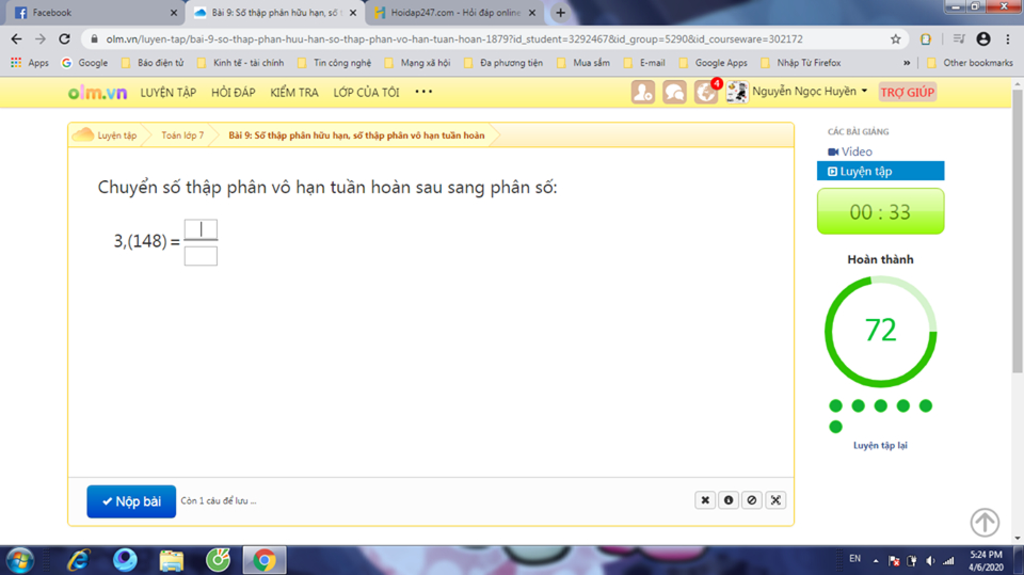1024x575 pixels.
Task: Click Bài 9 breadcrumb title
Action: pyautogui.click(x=357, y=135)
